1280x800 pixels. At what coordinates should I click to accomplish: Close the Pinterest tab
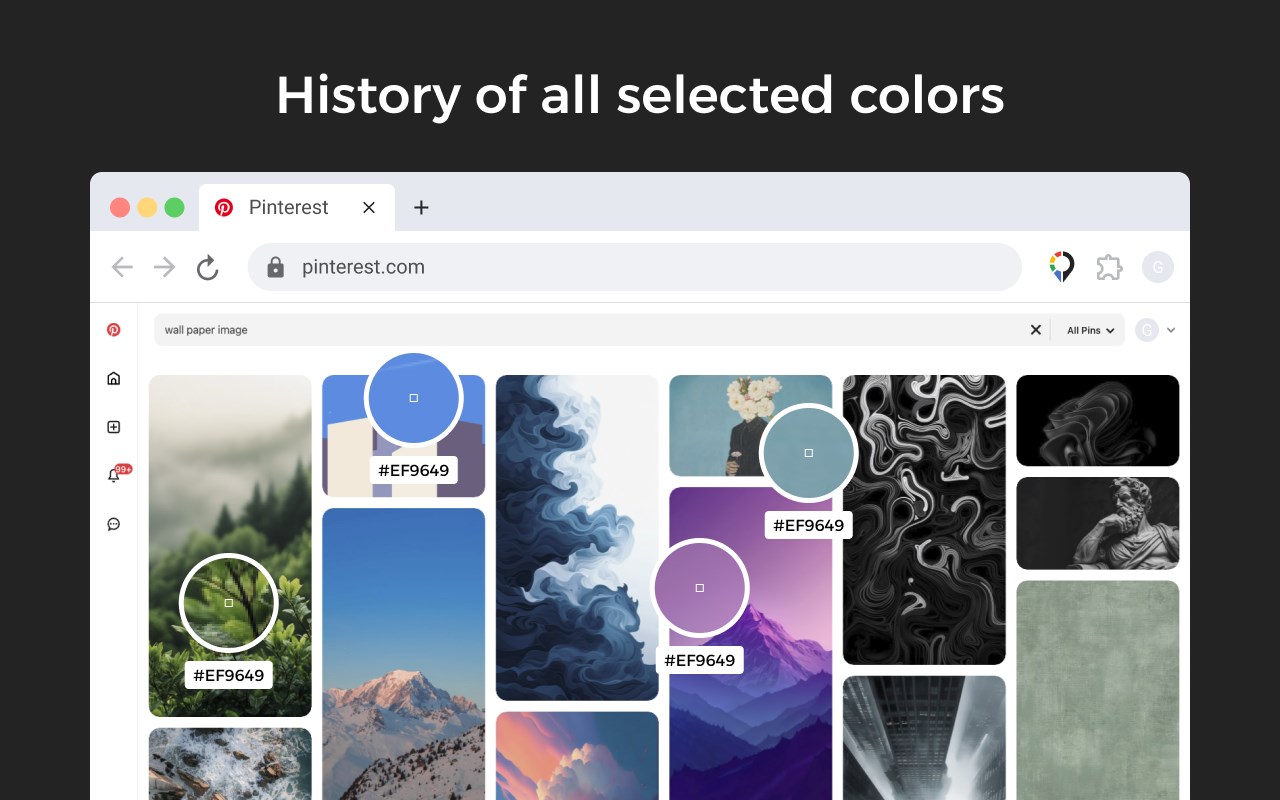[369, 207]
